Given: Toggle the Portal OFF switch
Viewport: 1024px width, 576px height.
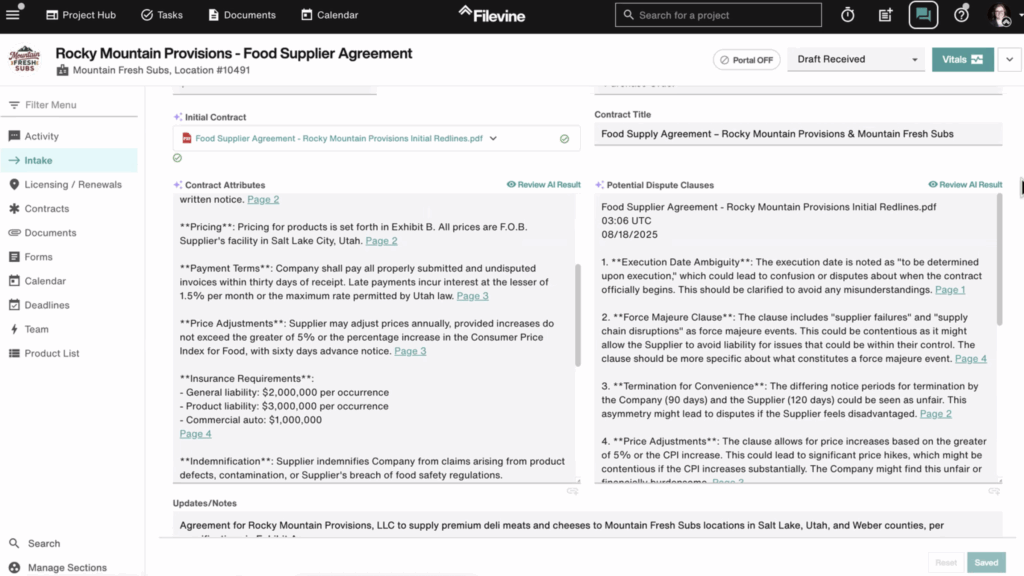Looking at the screenshot, I should click(747, 60).
